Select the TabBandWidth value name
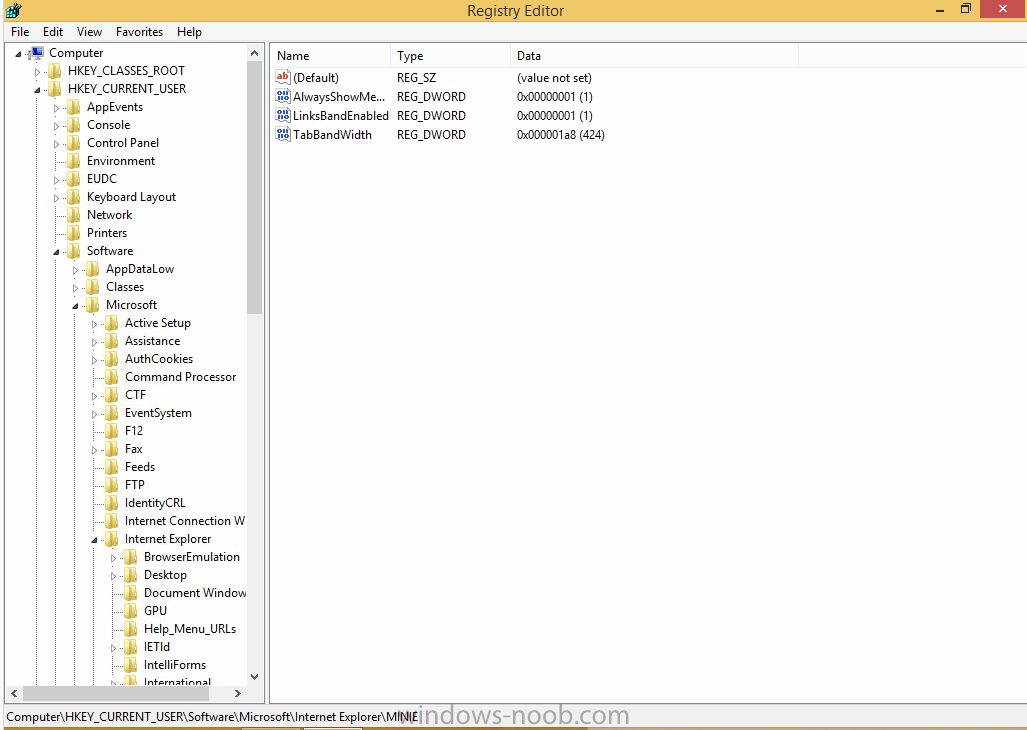The height and width of the screenshot is (730, 1027). tap(332, 134)
